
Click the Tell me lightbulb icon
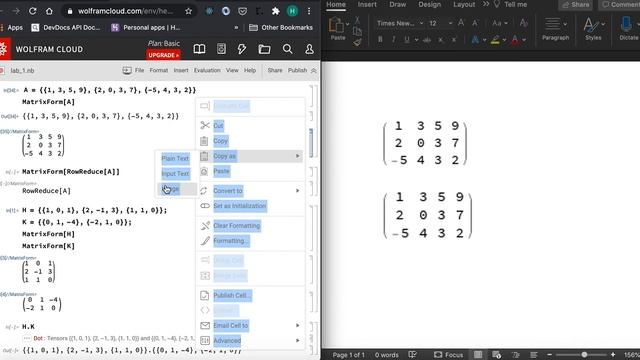497,4
